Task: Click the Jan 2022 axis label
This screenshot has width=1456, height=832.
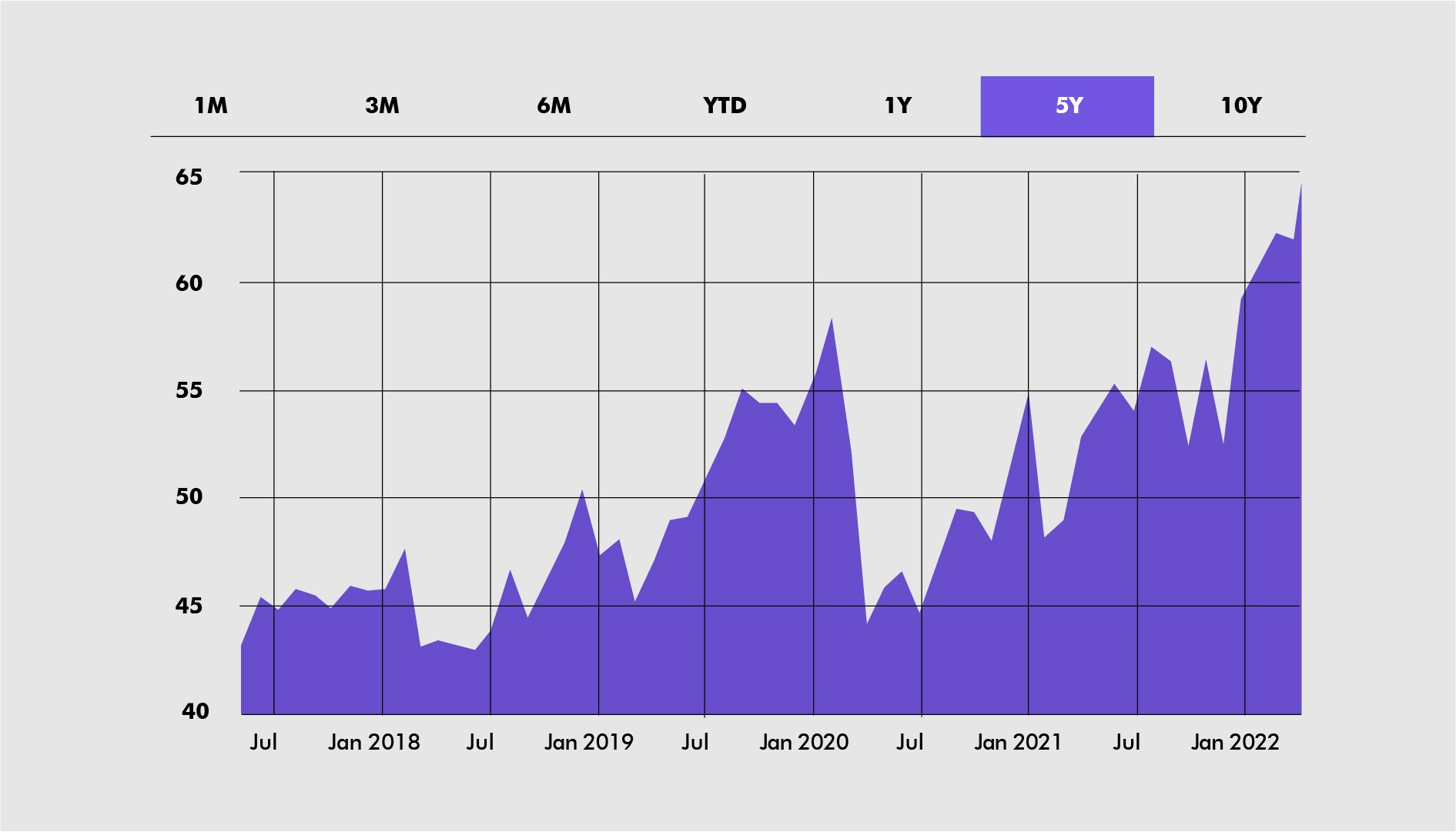Action: [x=1235, y=742]
